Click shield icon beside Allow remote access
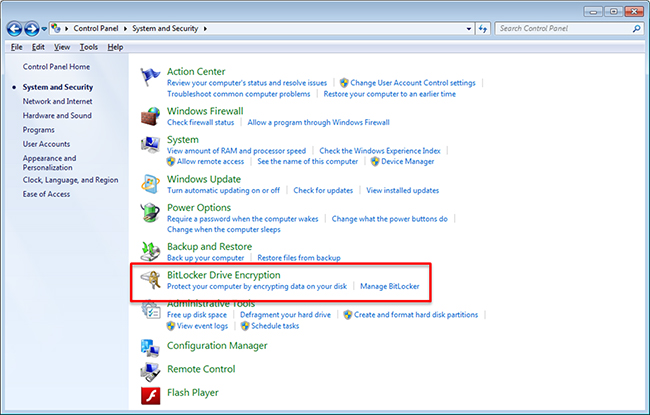The height and width of the screenshot is (415, 650). (x=170, y=161)
